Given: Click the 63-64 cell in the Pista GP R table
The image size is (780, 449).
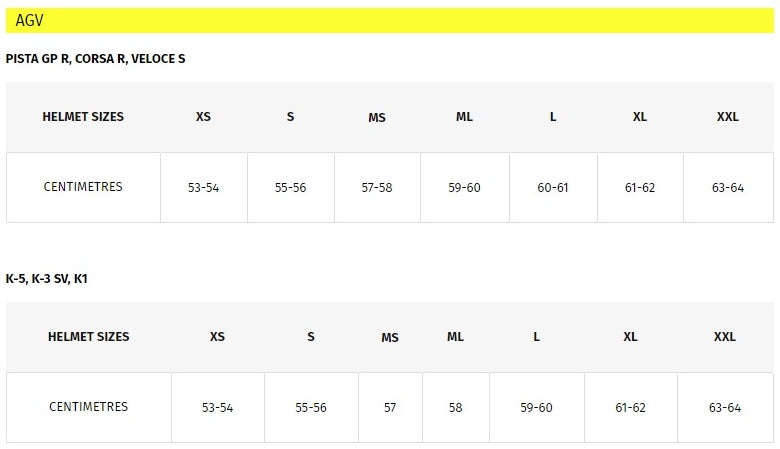Looking at the screenshot, I should [728, 188].
